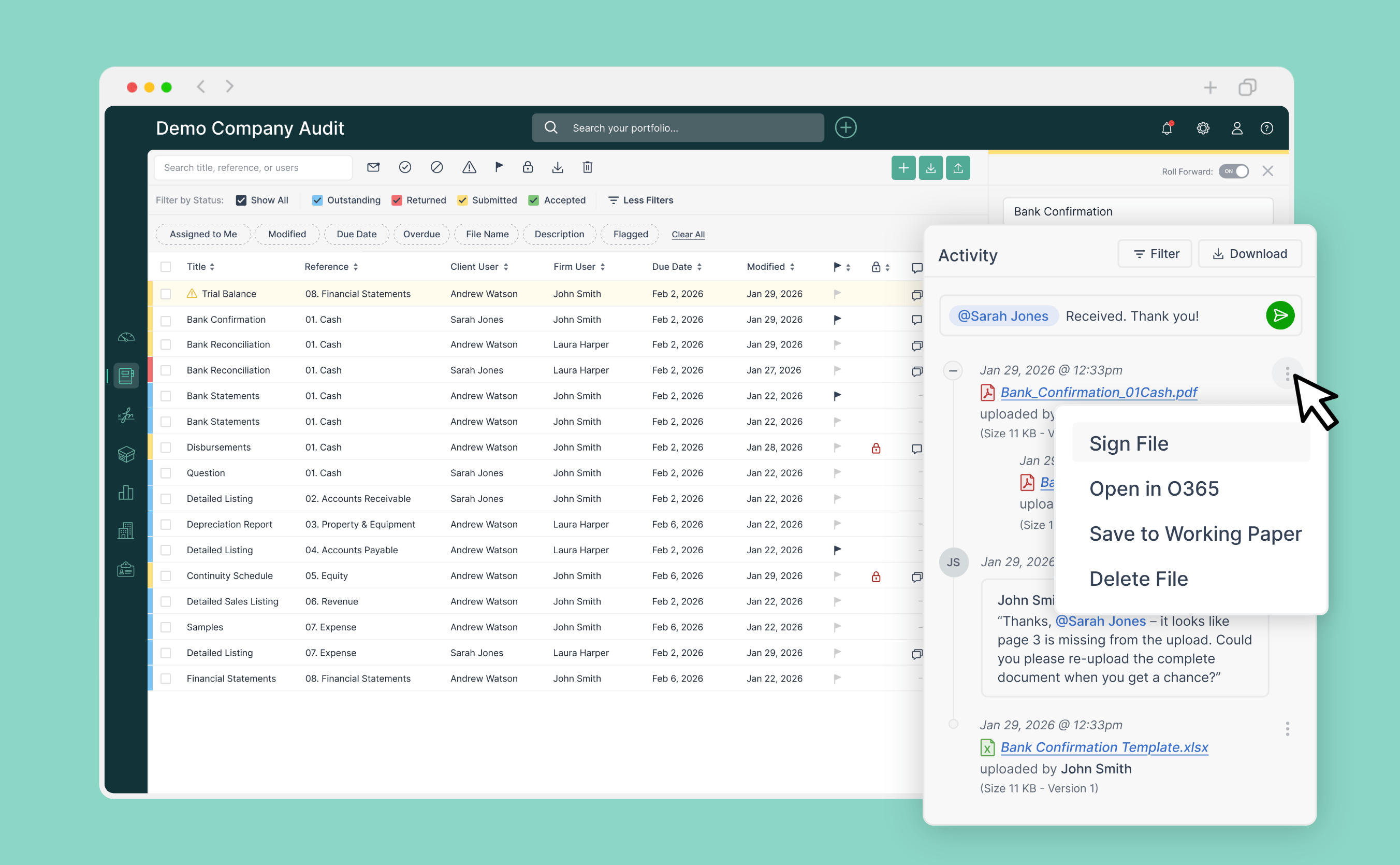The image size is (1400, 865).
Task: Click the trash delete icon in toolbar
Action: [587, 168]
